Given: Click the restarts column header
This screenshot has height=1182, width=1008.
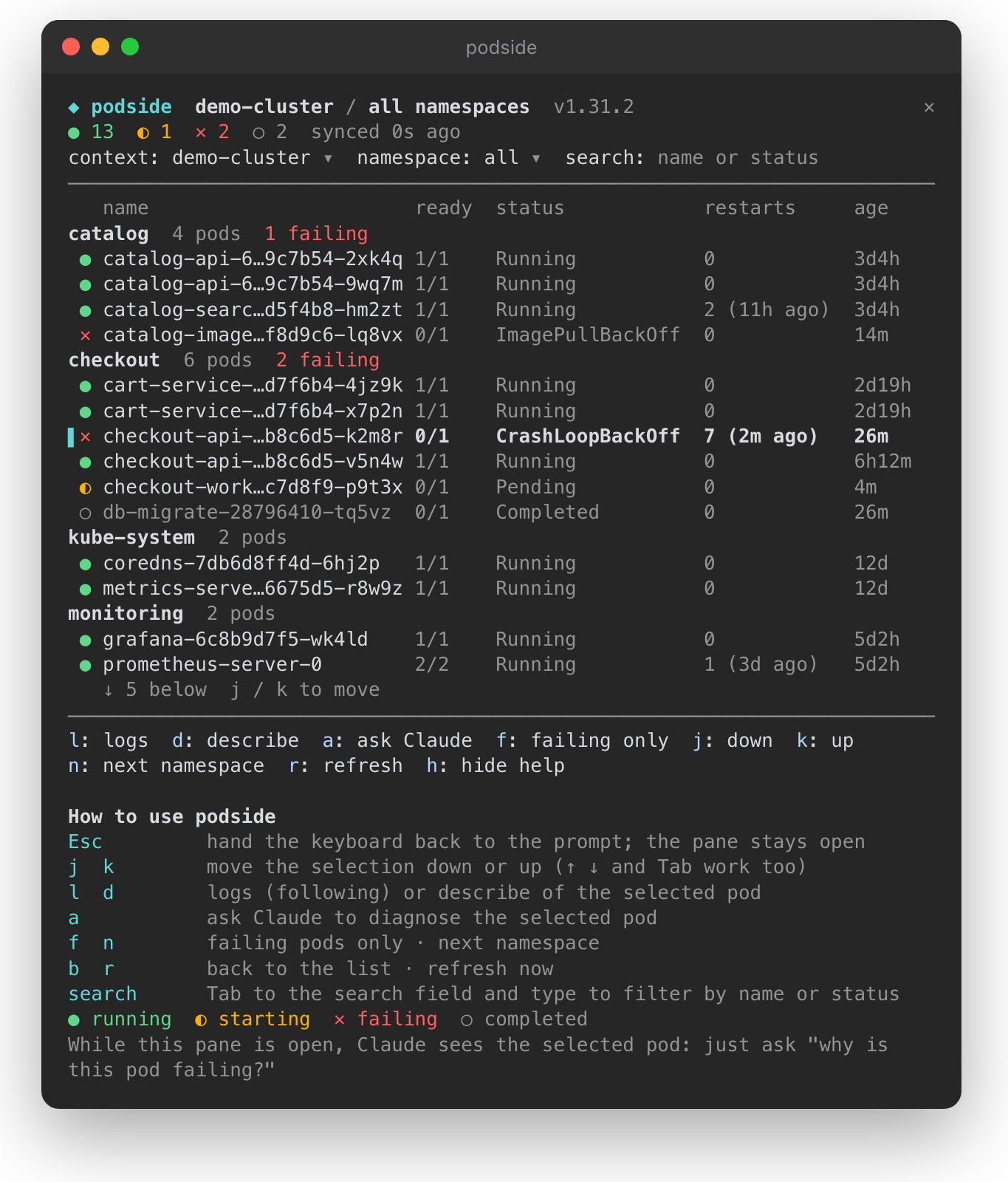Looking at the screenshot, I should 750,208.
